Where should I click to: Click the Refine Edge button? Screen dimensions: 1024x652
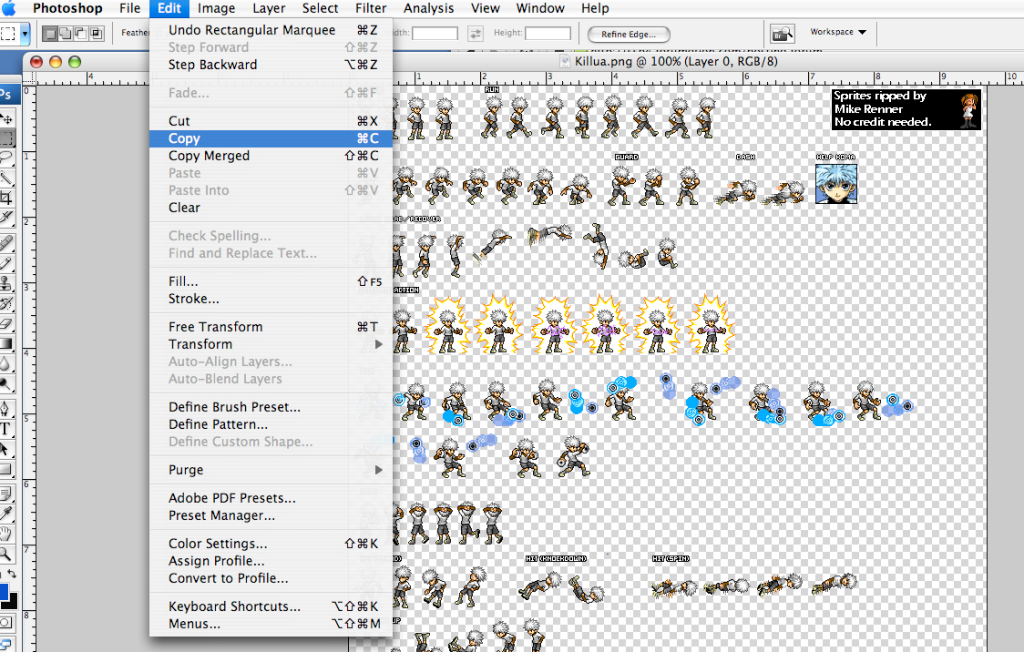(x=628, y=34)
